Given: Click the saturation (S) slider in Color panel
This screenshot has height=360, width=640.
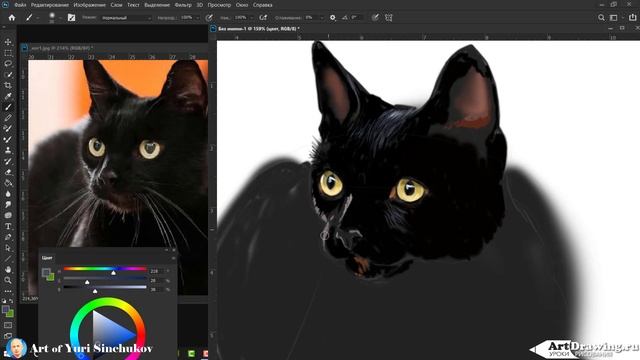Looking at the screenshot, I should click(x=105, y=278).
